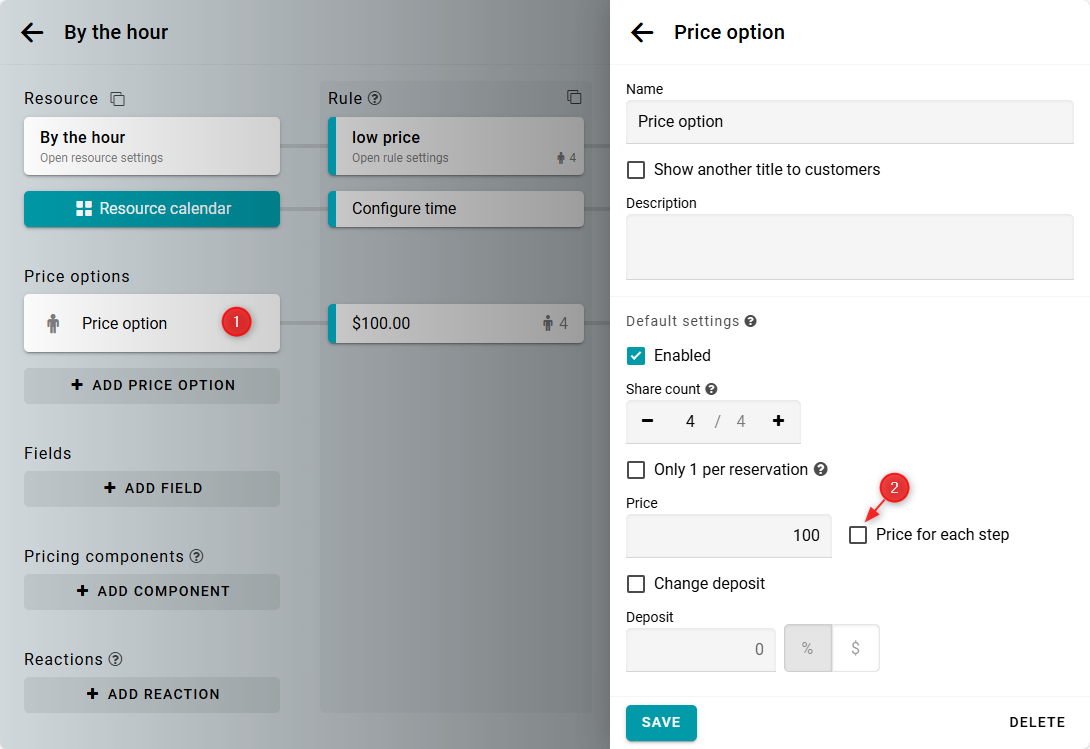Uncheck the Enabled checkbox
The height and width of the screenshot is (749, 1090).
(636, 356)
